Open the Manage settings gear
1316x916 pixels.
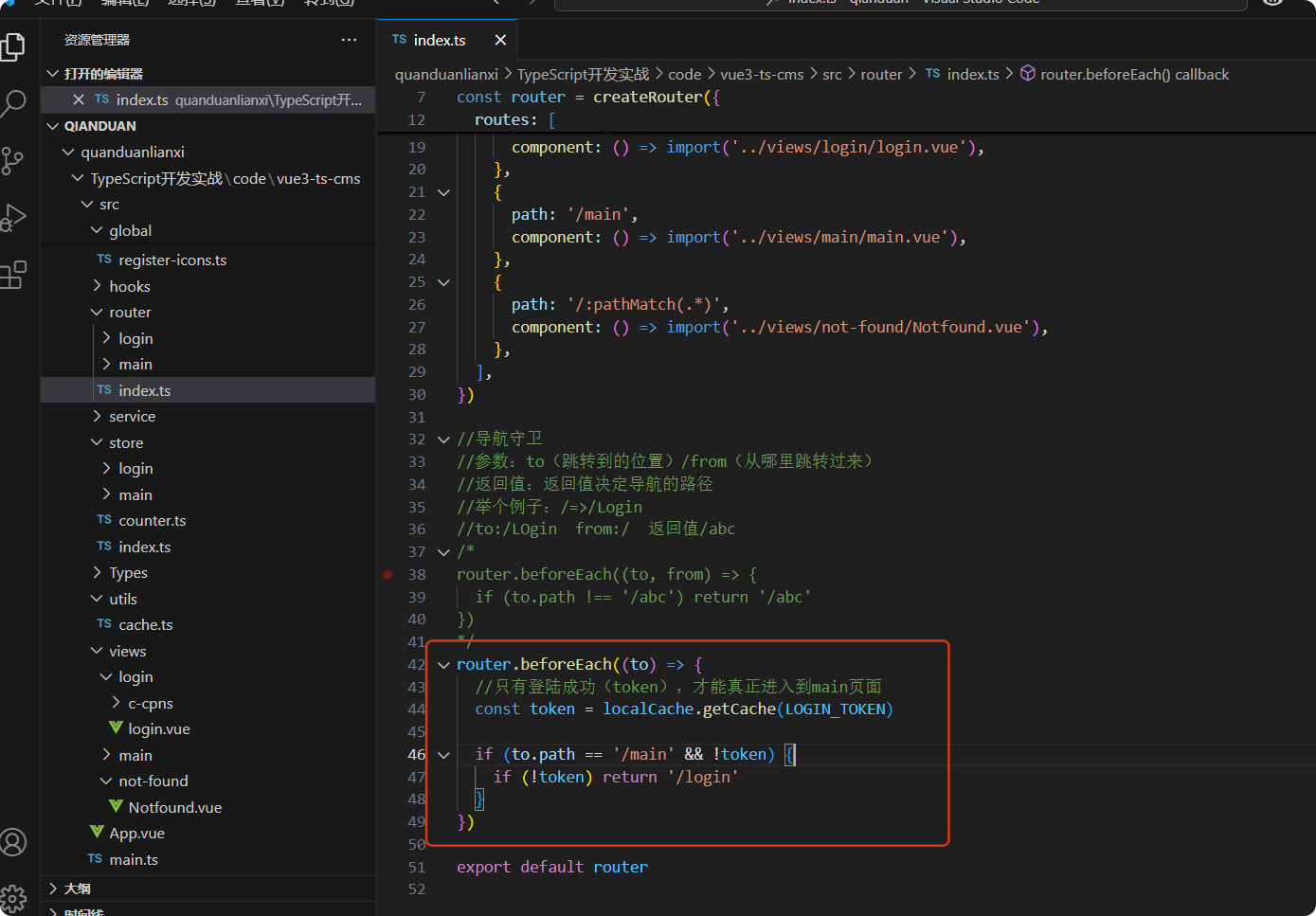[13, 899]
